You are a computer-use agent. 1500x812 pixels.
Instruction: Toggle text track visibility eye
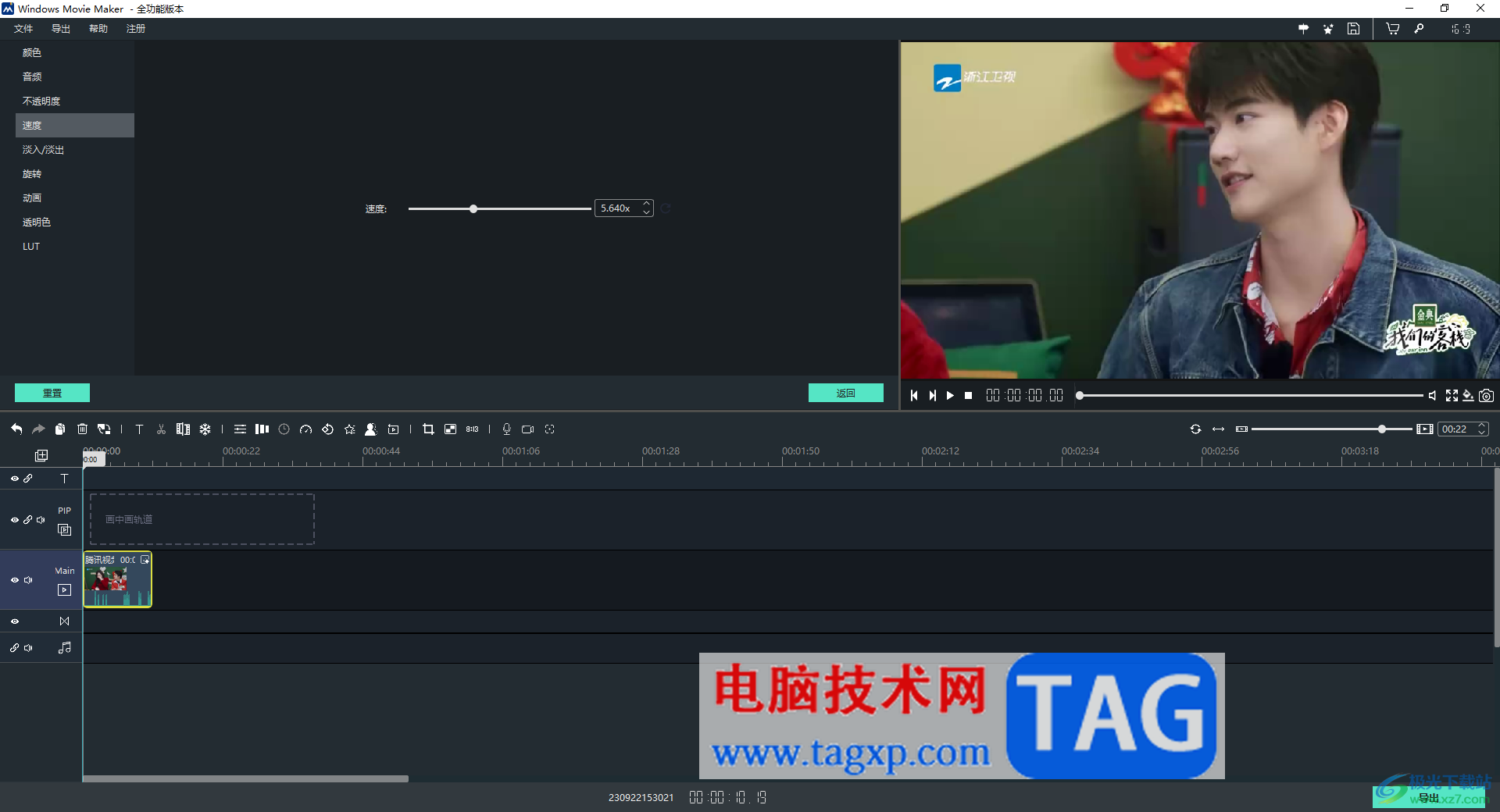(15, 479)
